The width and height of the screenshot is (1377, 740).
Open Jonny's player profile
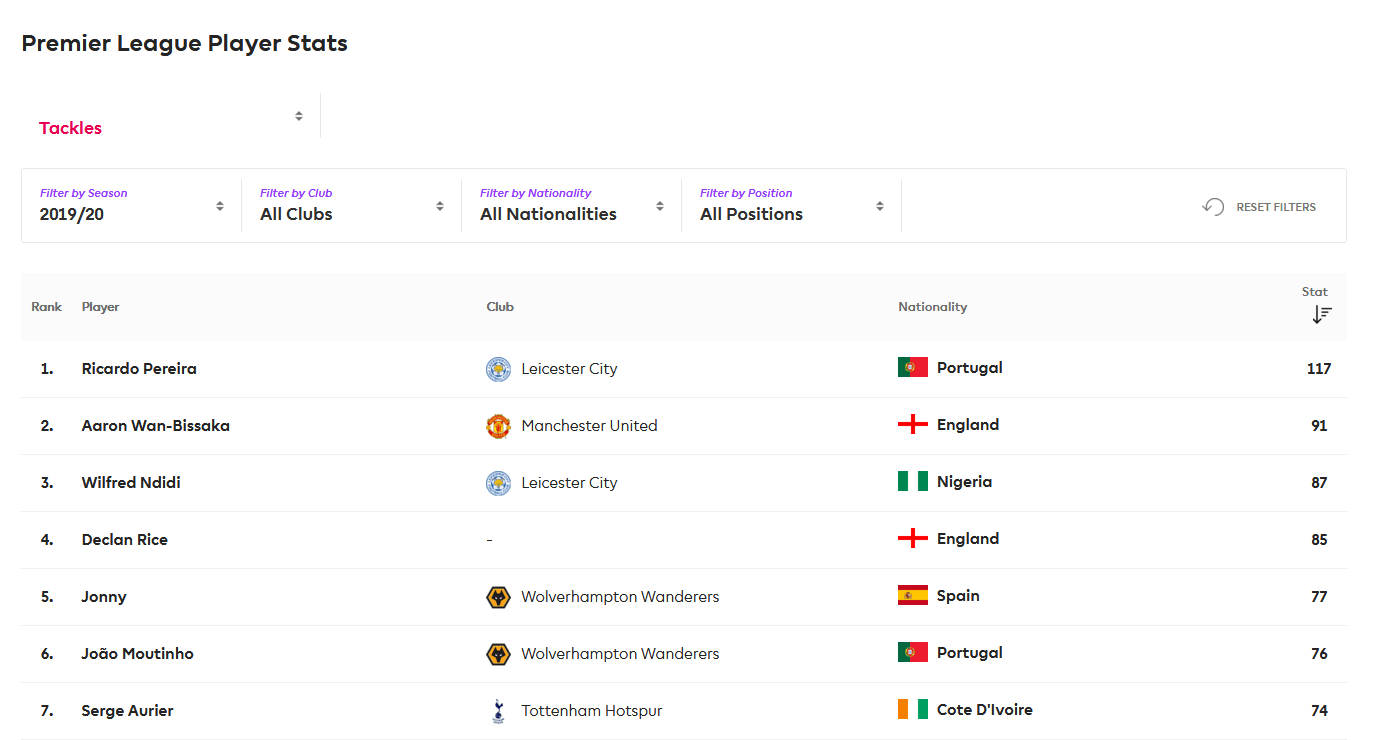[x=104, y=597]
